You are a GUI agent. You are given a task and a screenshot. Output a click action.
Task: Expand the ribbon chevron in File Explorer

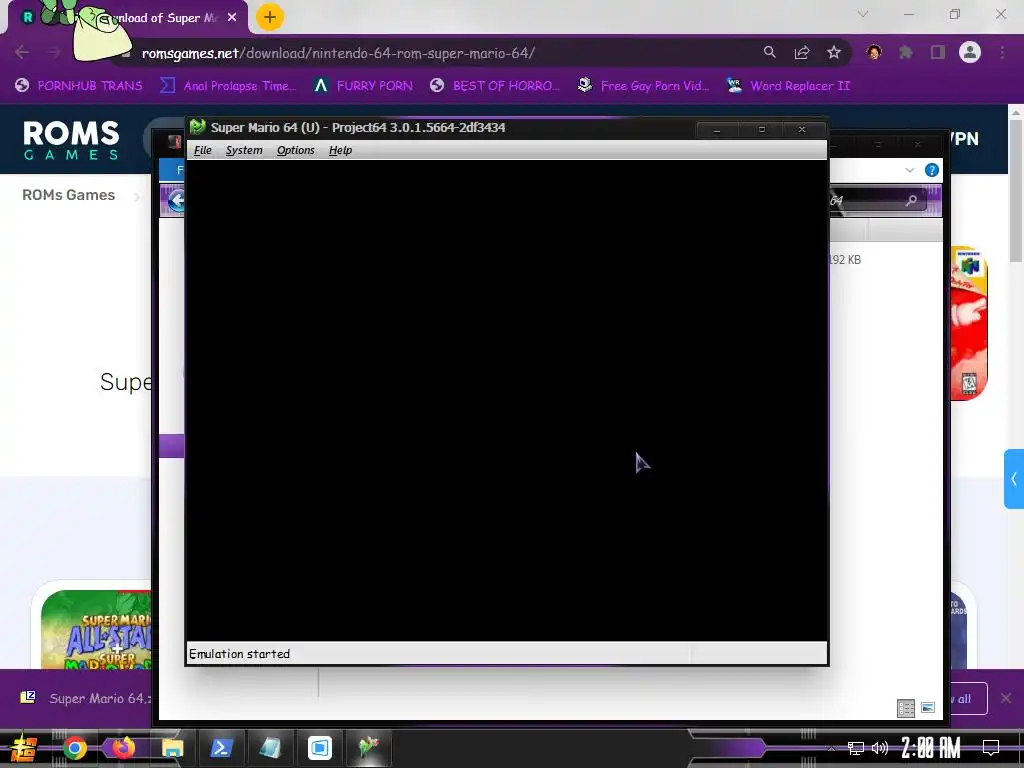[x=910, y=170]
